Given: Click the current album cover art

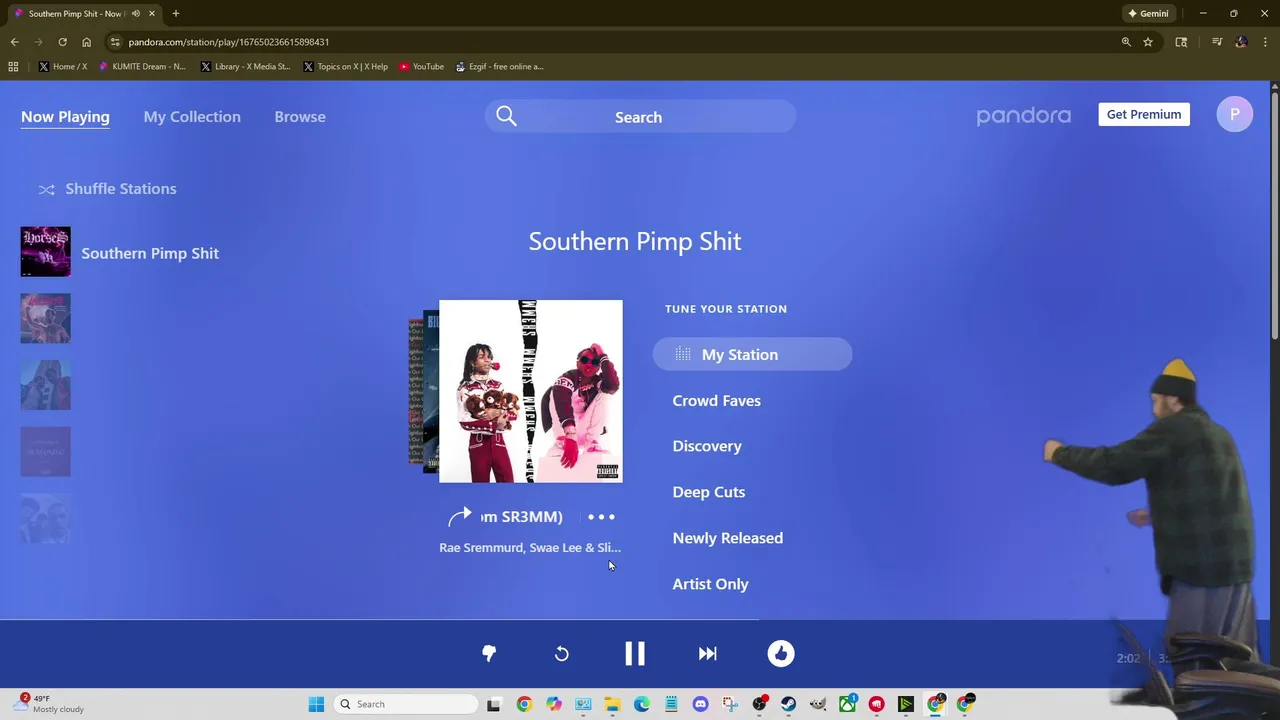Looking at the screenshot, I should pyautogui.click(x=530, y=391).
